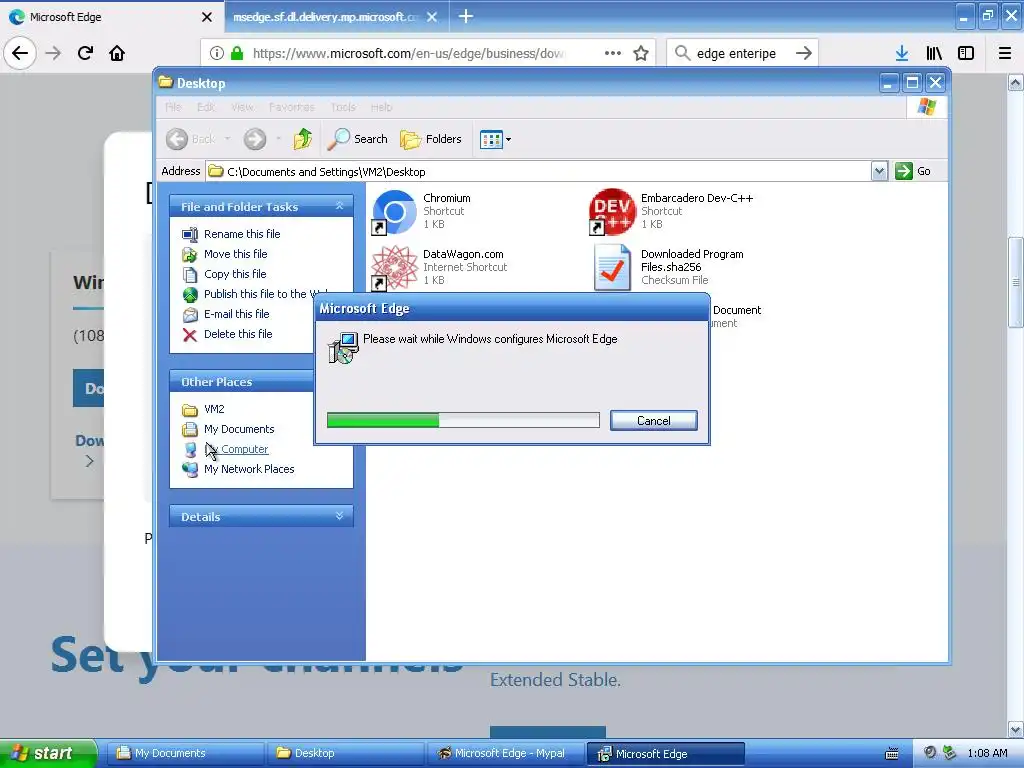Switch to Desktop taskbar button
Screen dimensions: 1024x768
[345, 753]
